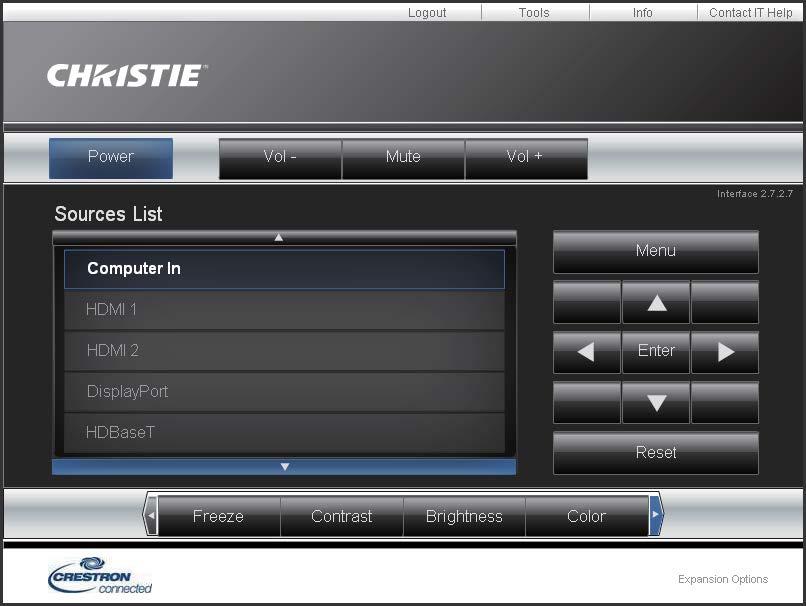Click the down arrow navigation button
Viewport: 806px width, 606px height.
click(656, 402)
